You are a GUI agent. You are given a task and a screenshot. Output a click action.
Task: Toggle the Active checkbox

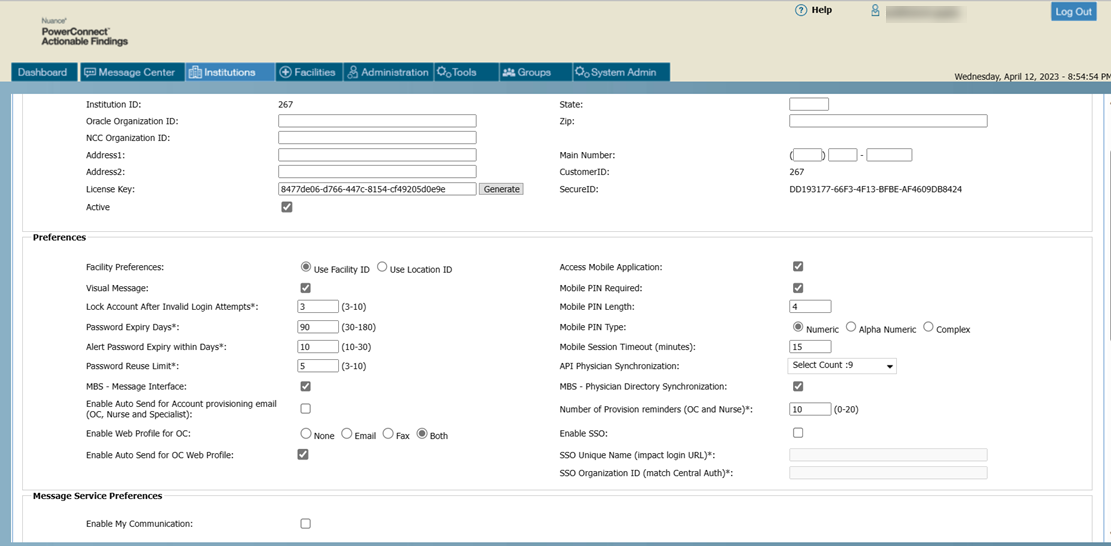click(x=287, y=207)
